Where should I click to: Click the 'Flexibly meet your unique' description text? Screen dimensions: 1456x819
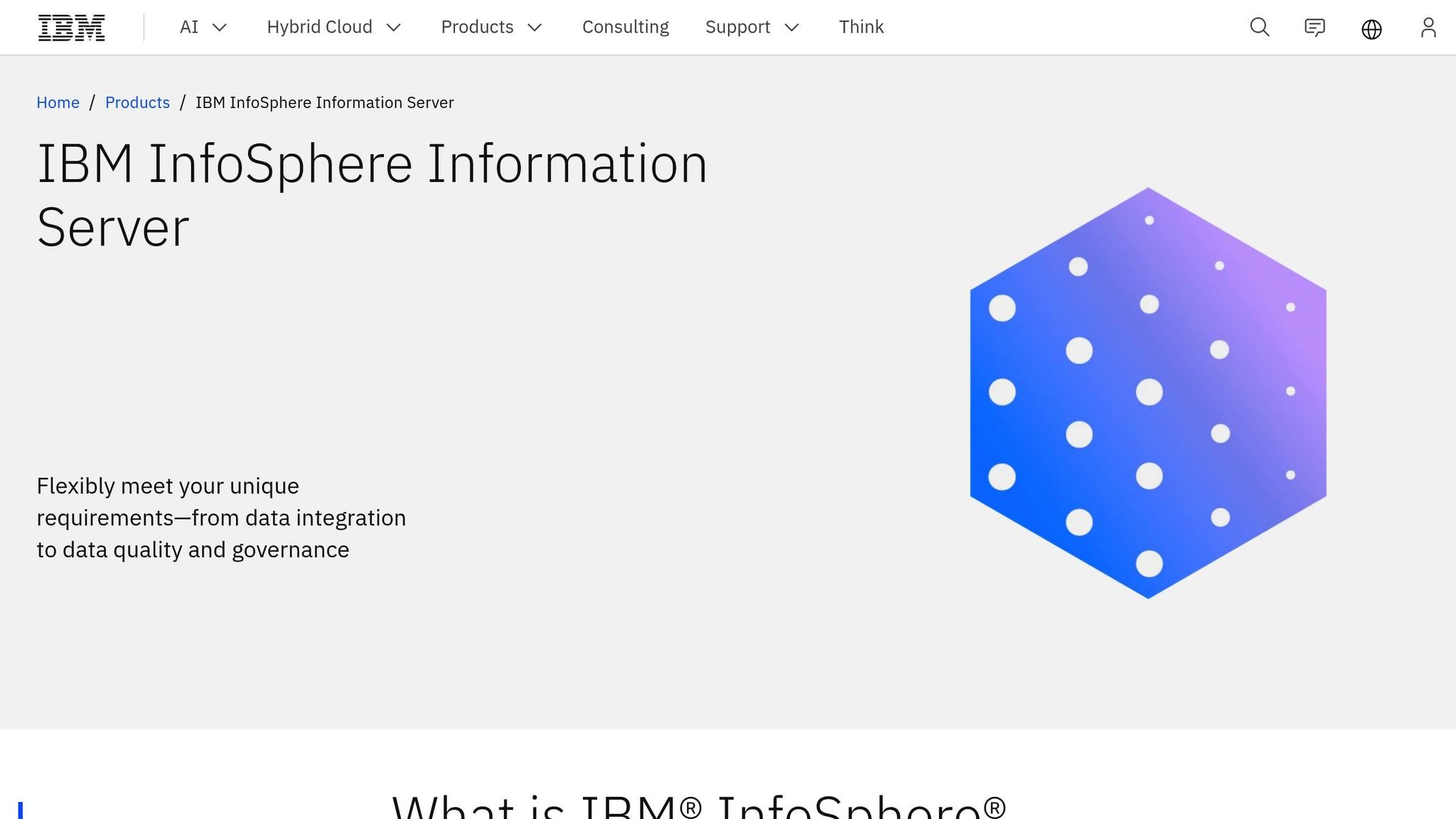221,518
